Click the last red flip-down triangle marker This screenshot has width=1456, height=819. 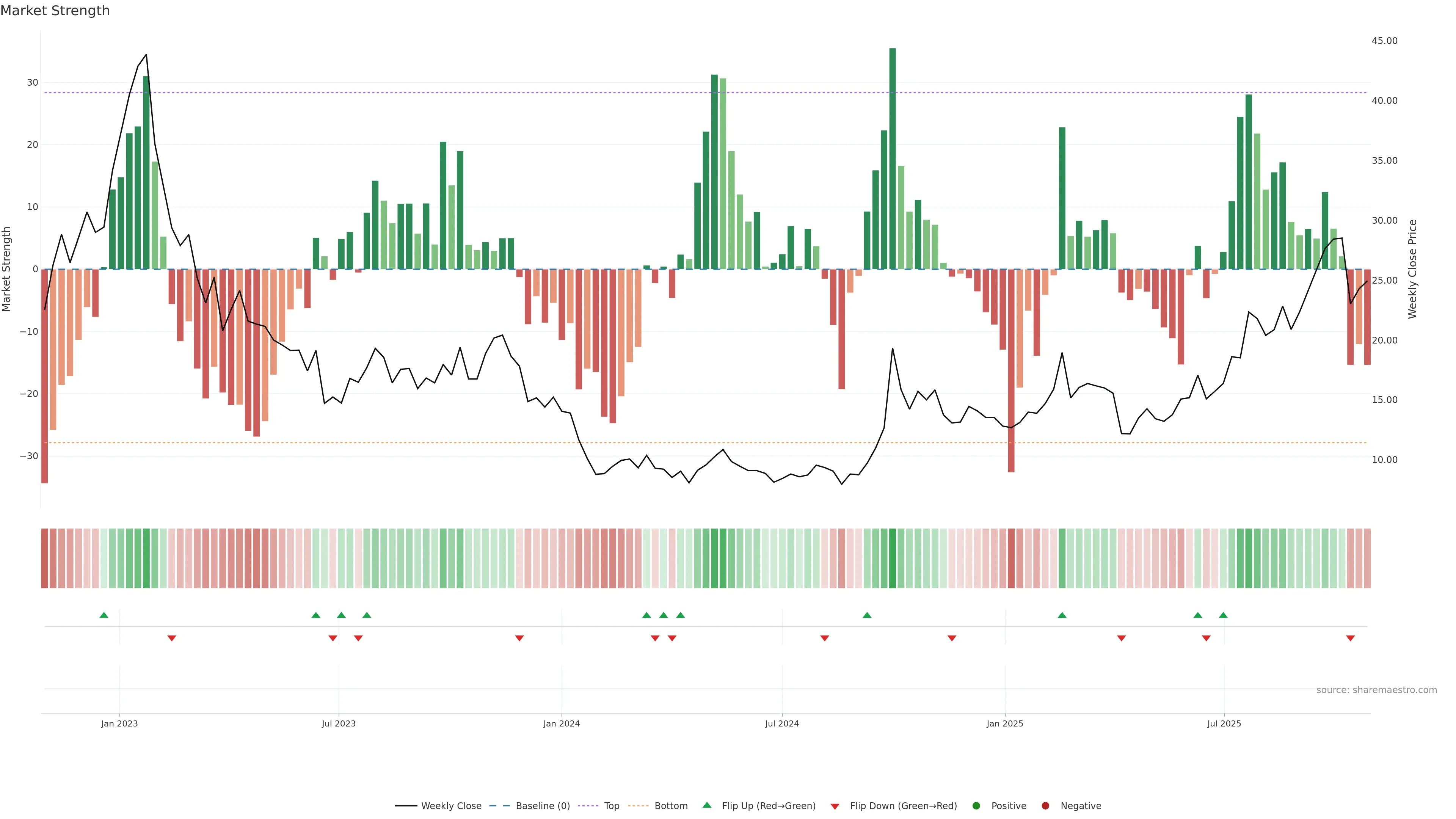tap(1350, 638)
